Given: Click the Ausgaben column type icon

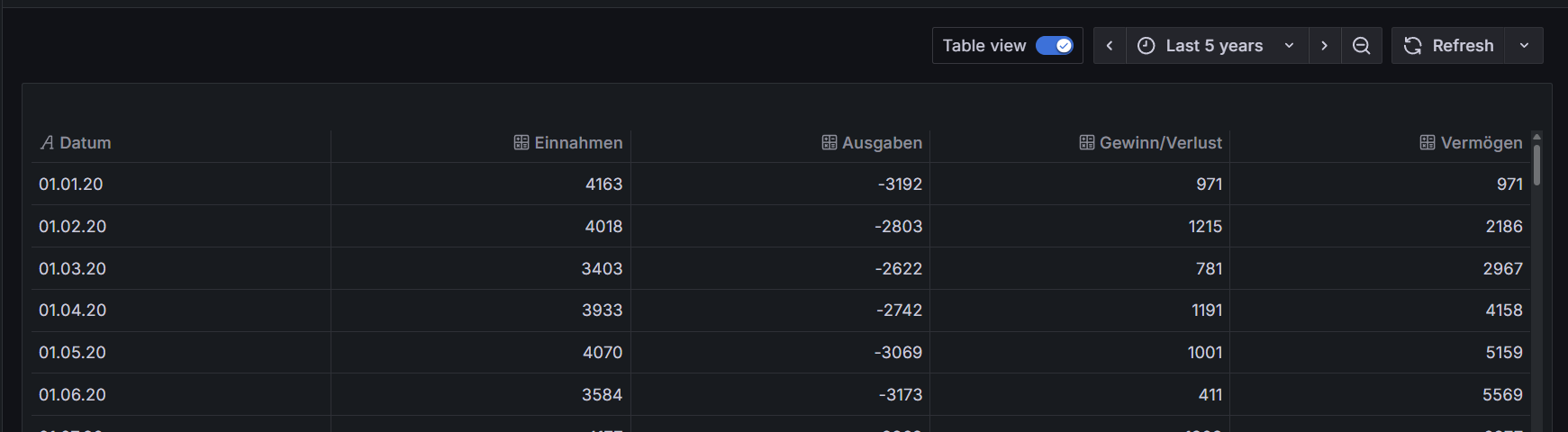Looking at the screenshot, I should (x=829, y=143).
